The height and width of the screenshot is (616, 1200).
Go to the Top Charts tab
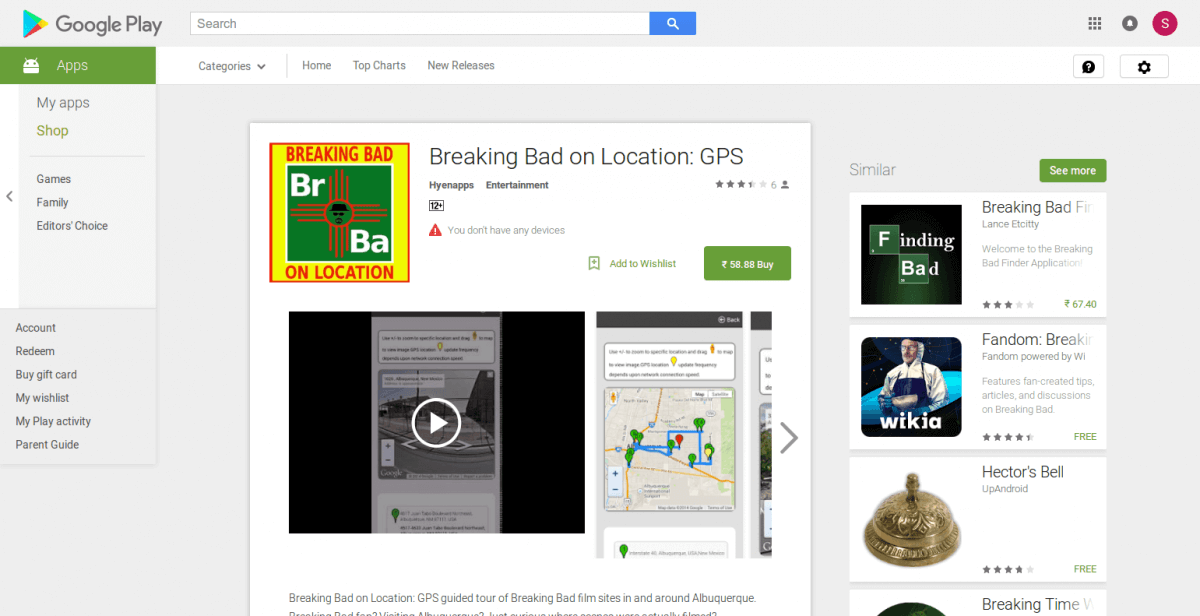pyautogui.click(x=379, y=65)
